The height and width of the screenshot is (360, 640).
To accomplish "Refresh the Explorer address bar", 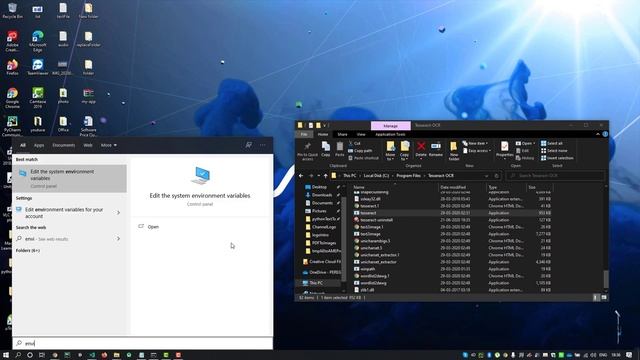I will (497, 176).
